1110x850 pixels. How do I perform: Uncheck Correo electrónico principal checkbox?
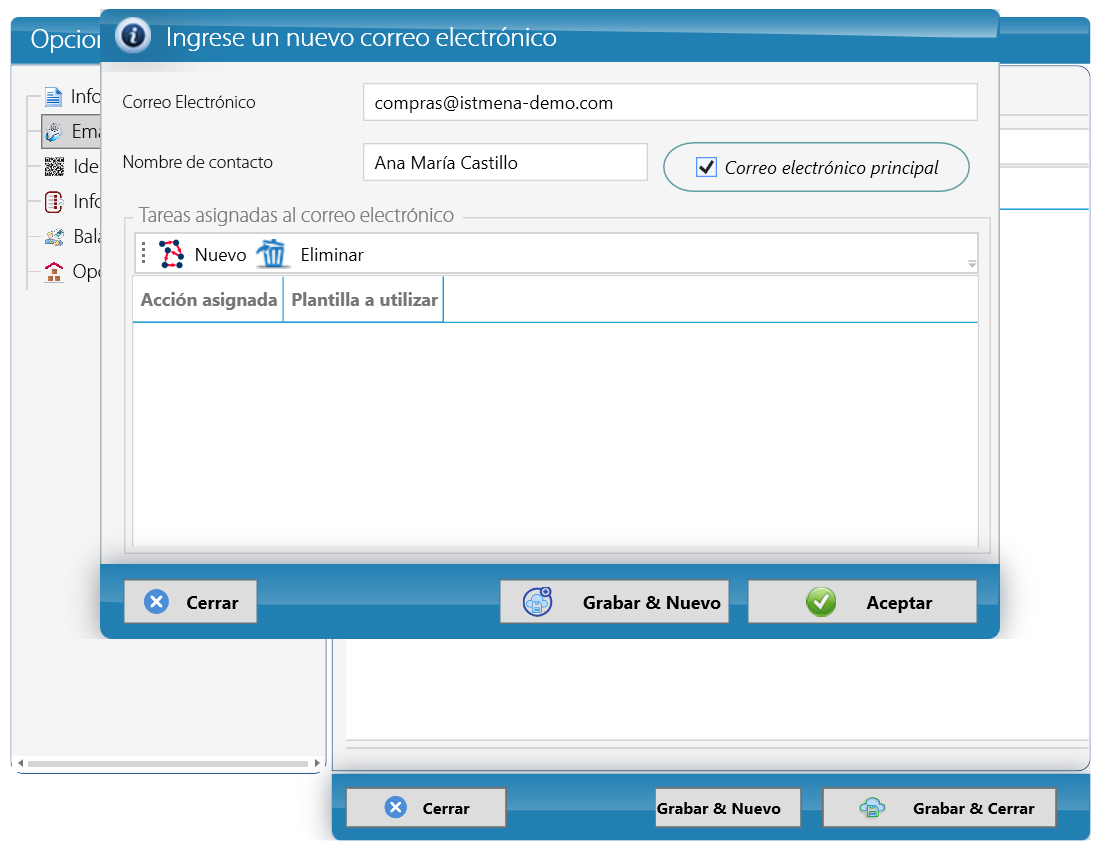tap(706, 167)
